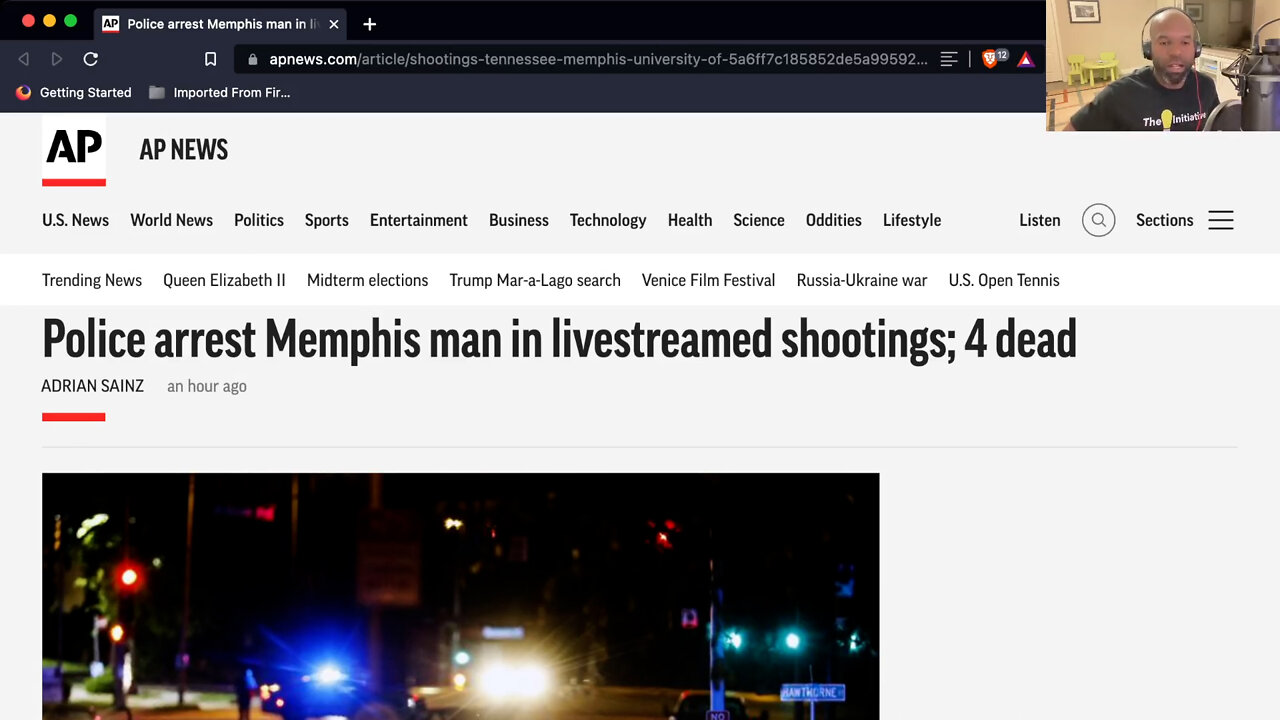
Task: Open Imported From Firefox bookmarks folder
Action: [x=219, y=92]
